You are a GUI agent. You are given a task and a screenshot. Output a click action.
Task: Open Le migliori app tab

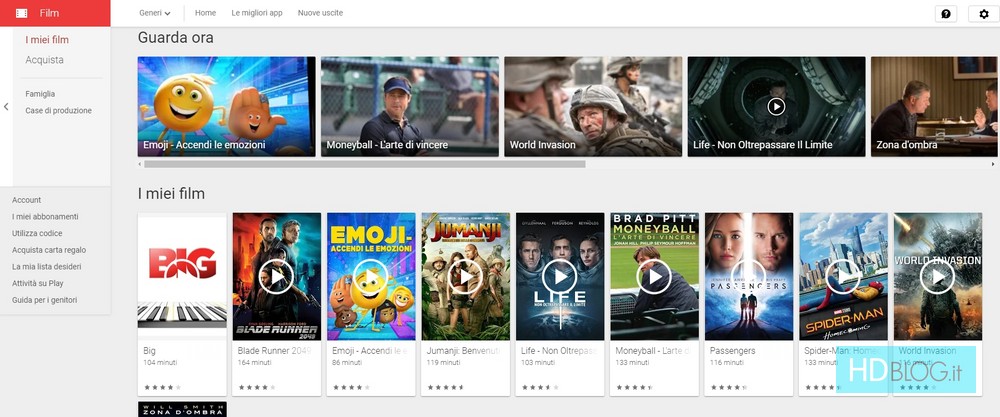coord(256,13)
